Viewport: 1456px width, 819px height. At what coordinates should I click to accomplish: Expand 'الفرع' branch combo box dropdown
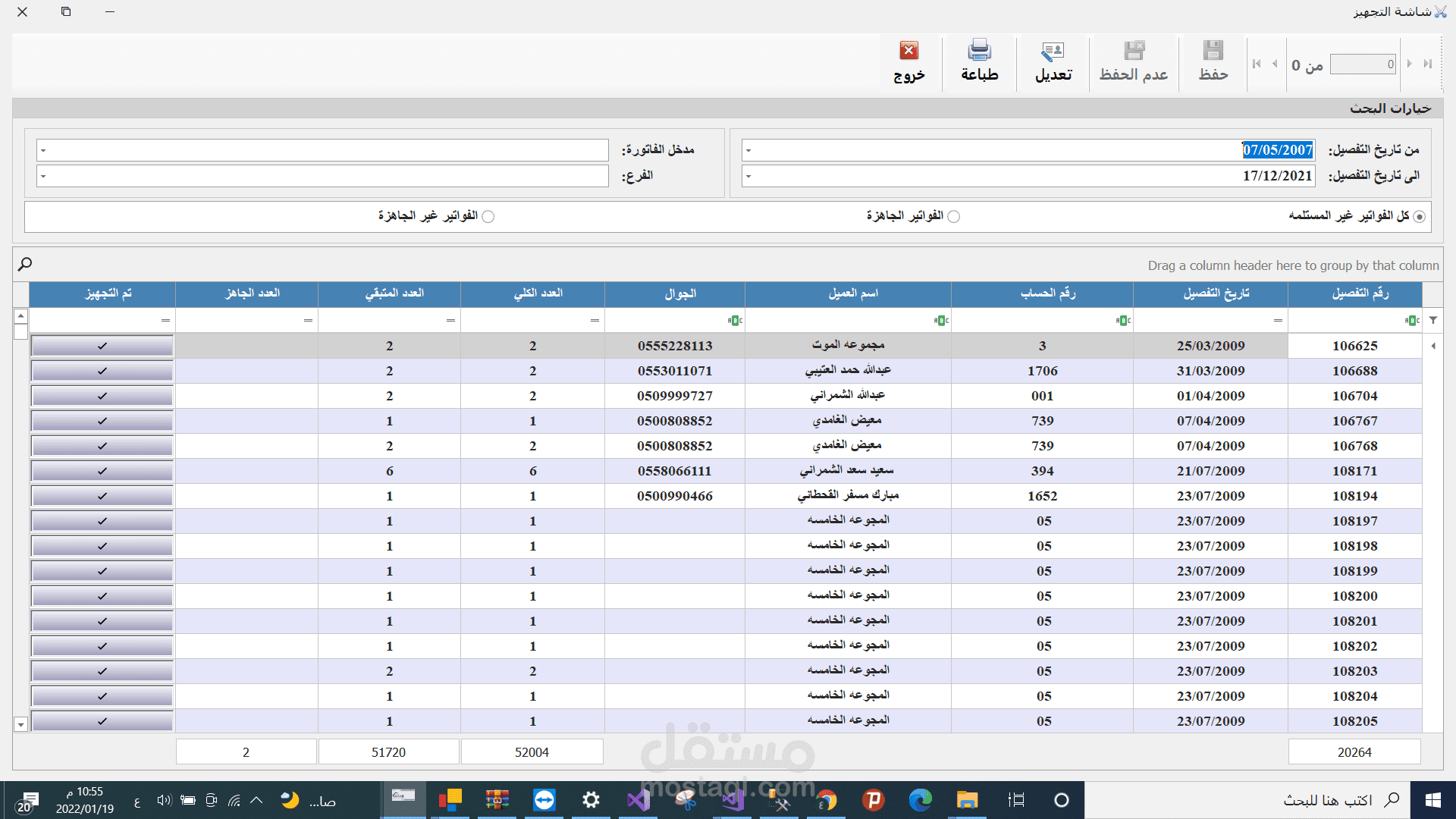tap(43, 176)
